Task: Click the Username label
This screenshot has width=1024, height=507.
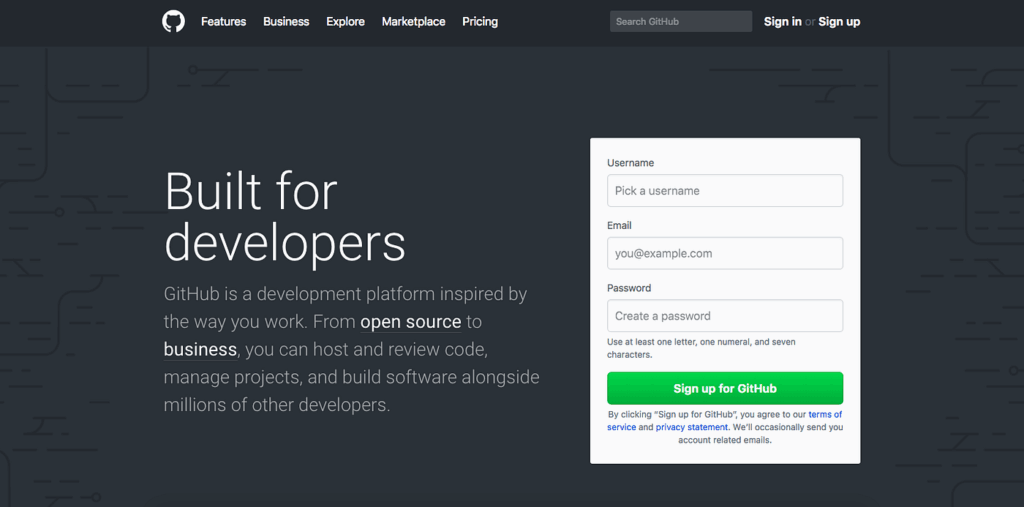Action: [630, 163]
